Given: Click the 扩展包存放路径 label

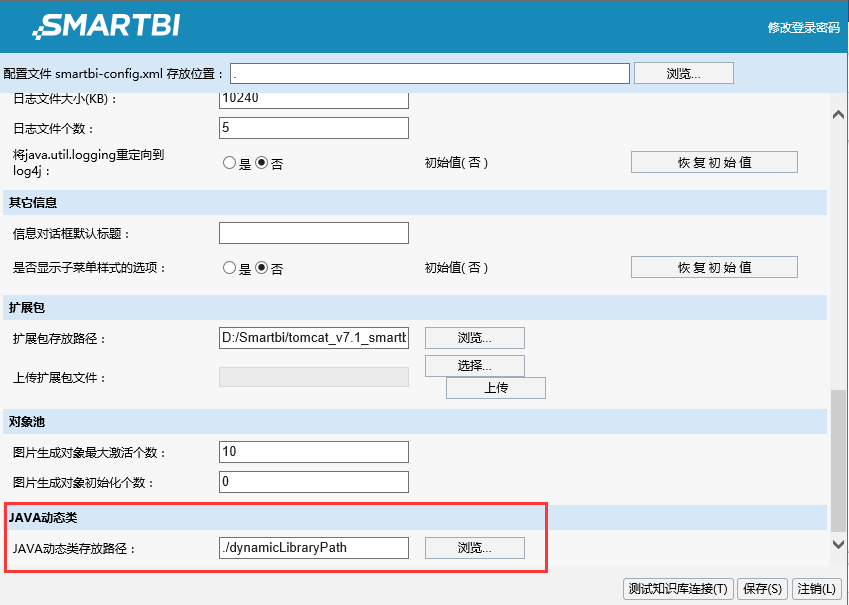Looking at the screenshot, I should point(60,339).
